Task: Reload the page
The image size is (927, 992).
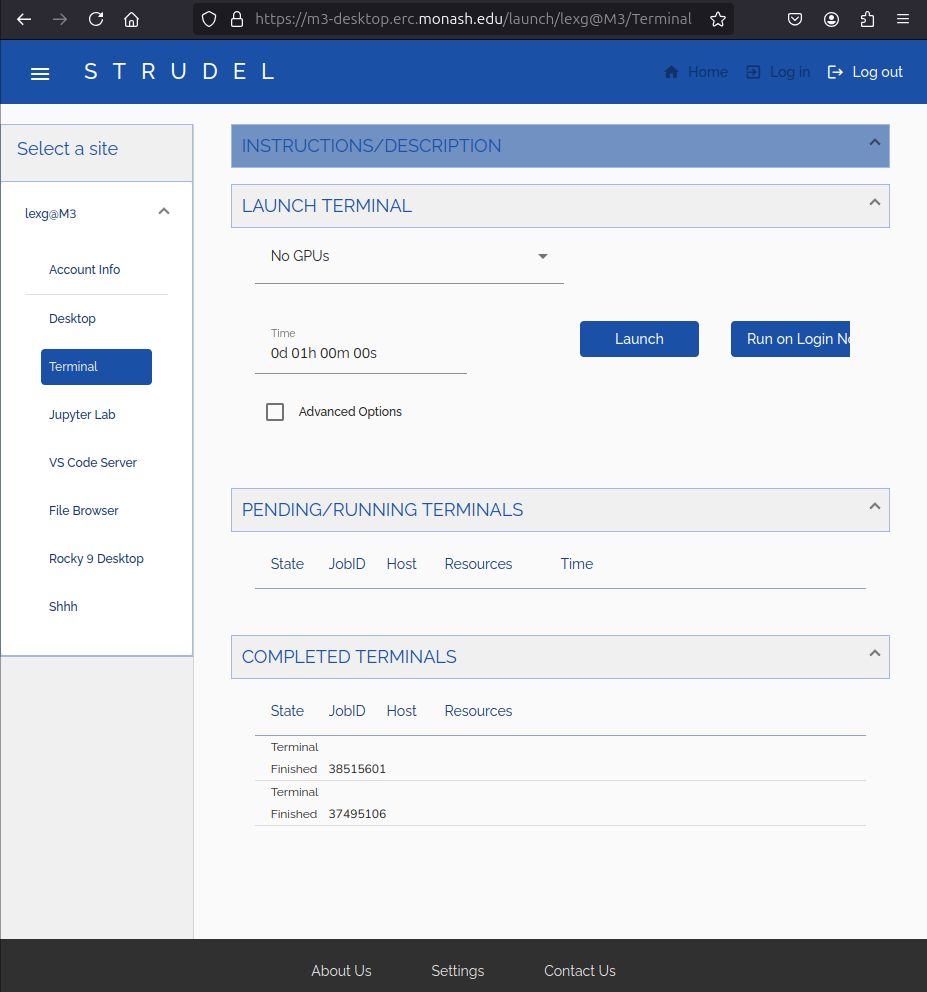Action: pyautogui.click(x=95, y=19)
